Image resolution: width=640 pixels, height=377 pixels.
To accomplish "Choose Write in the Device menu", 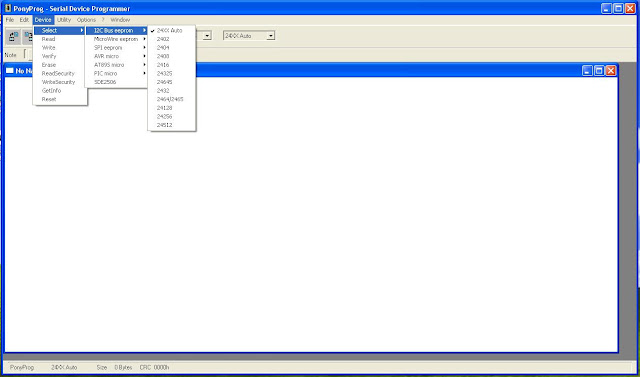I will pos(60,48).
